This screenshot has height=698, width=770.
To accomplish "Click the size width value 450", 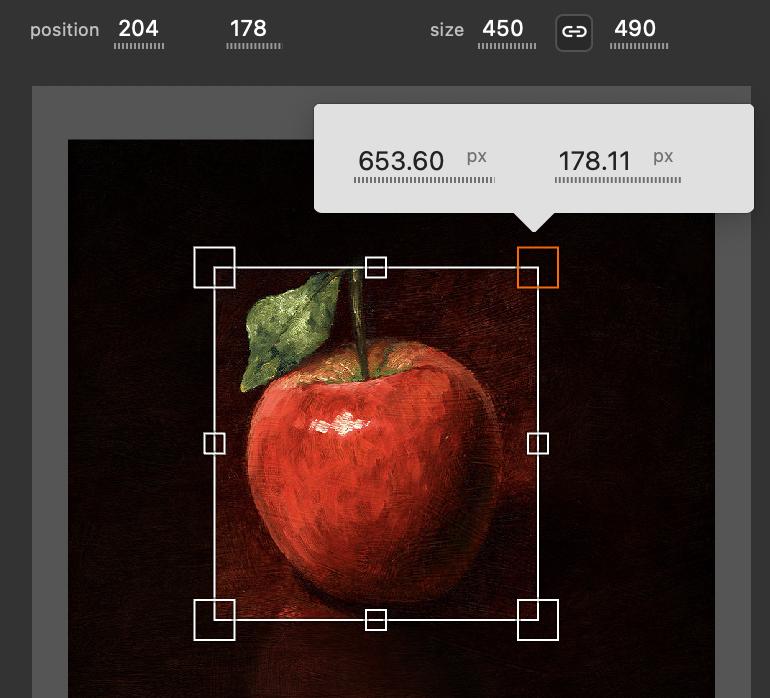I will point(502,28).
